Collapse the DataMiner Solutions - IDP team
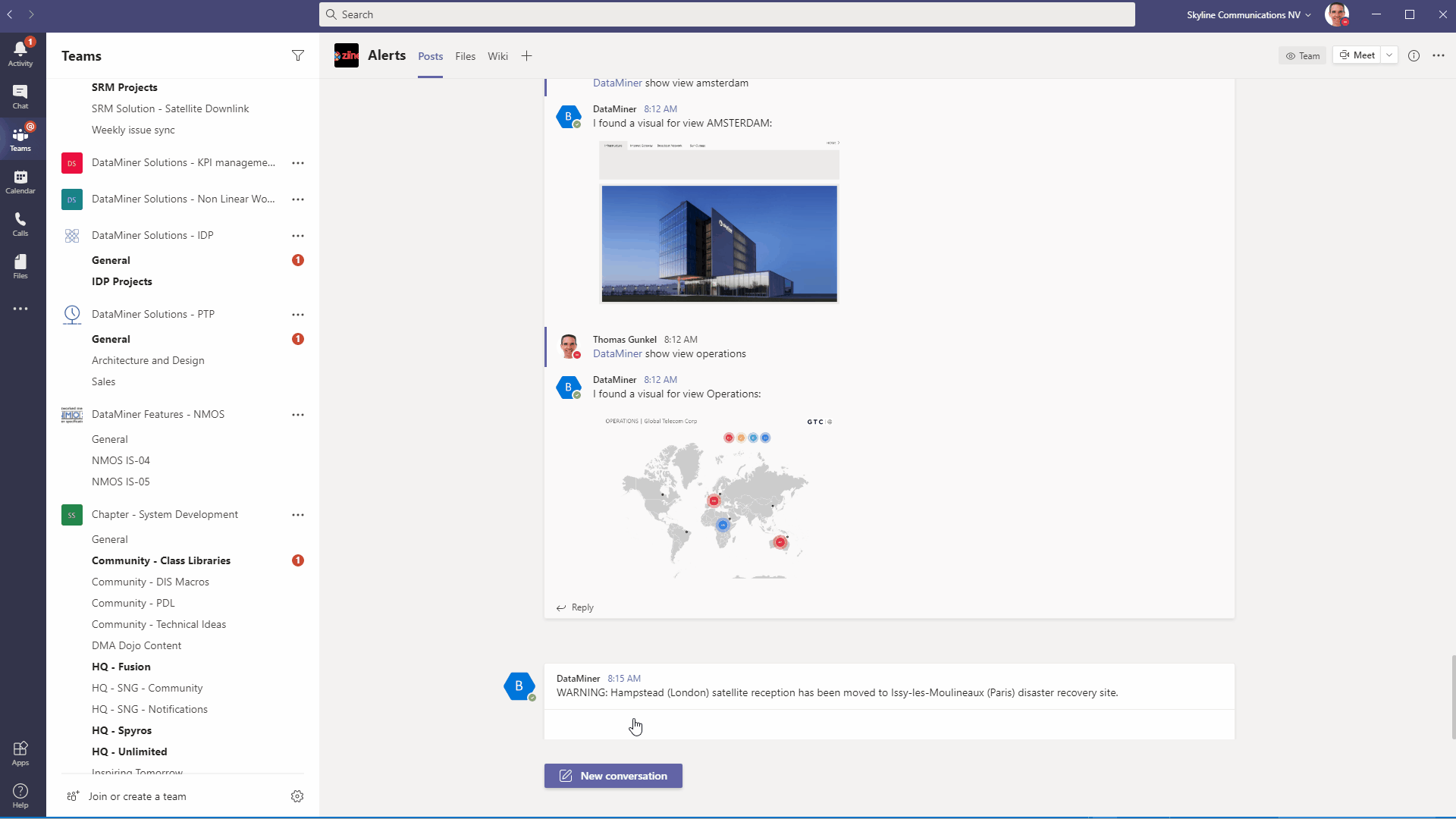1456x819 pixels. point(152,236)
